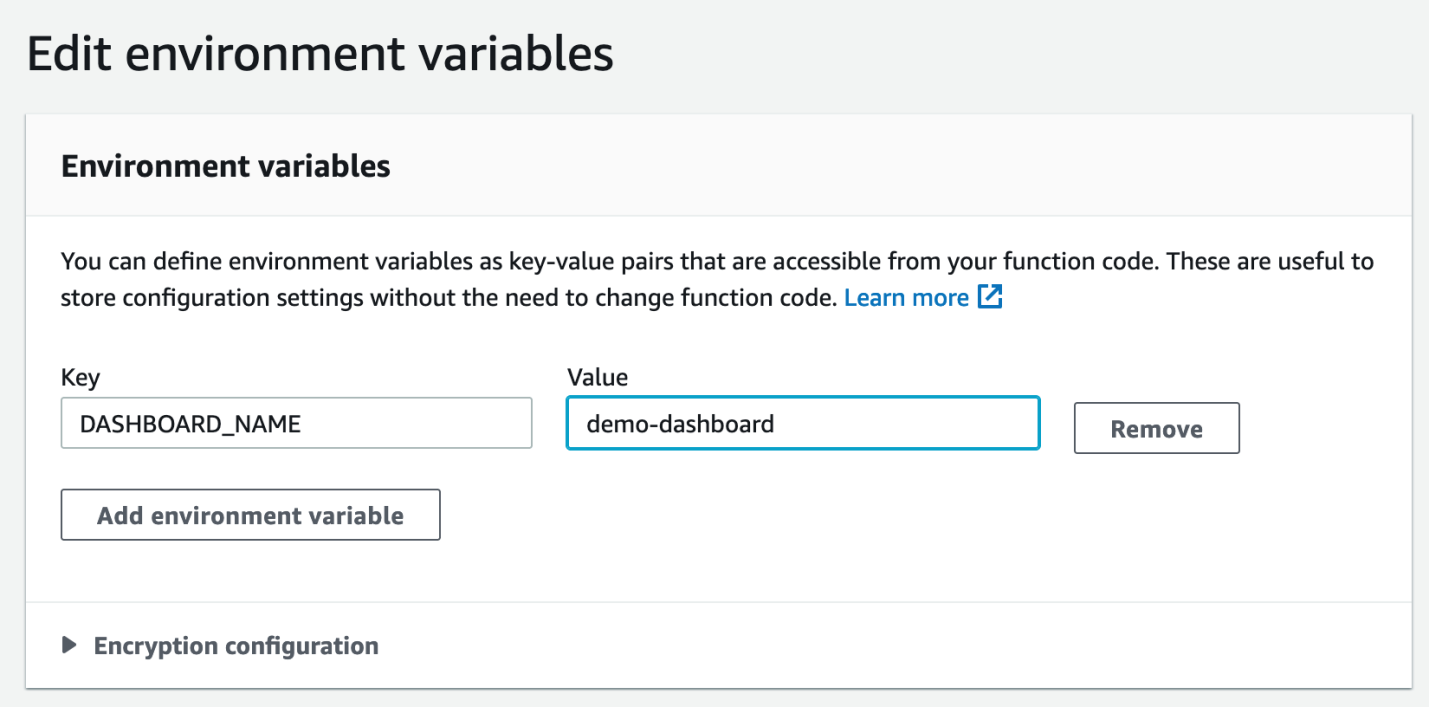The width and height of the screenshot is (1429, 707).
Task: Remove the demo-dashboard environment variable
Action: pyautogui.click(x=1156, y=428)
